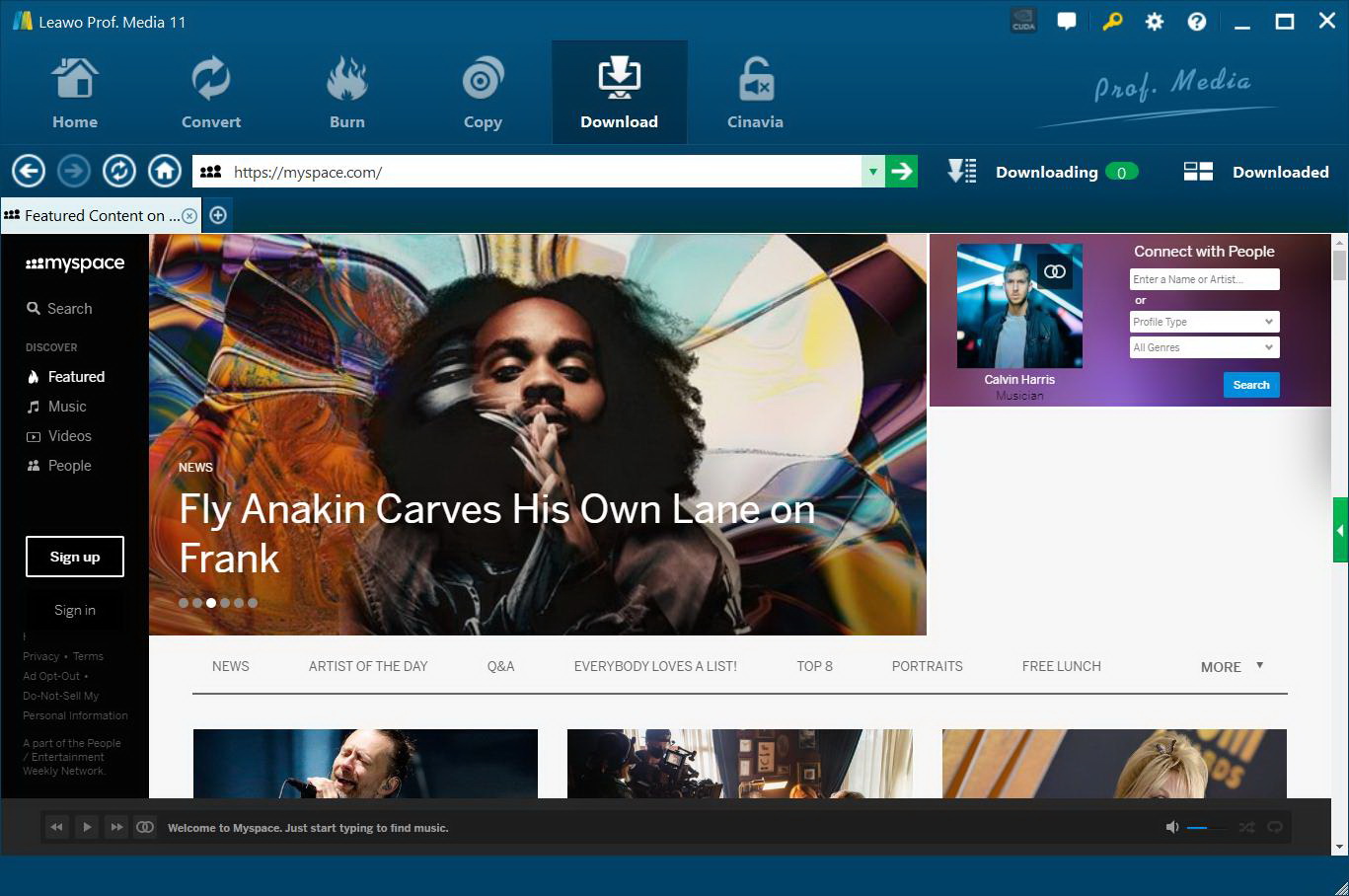The image size is (1349, 896).
Task: Open the feedback chat bubble icon
Action: pyautogui.click(x=1067, y=21)
